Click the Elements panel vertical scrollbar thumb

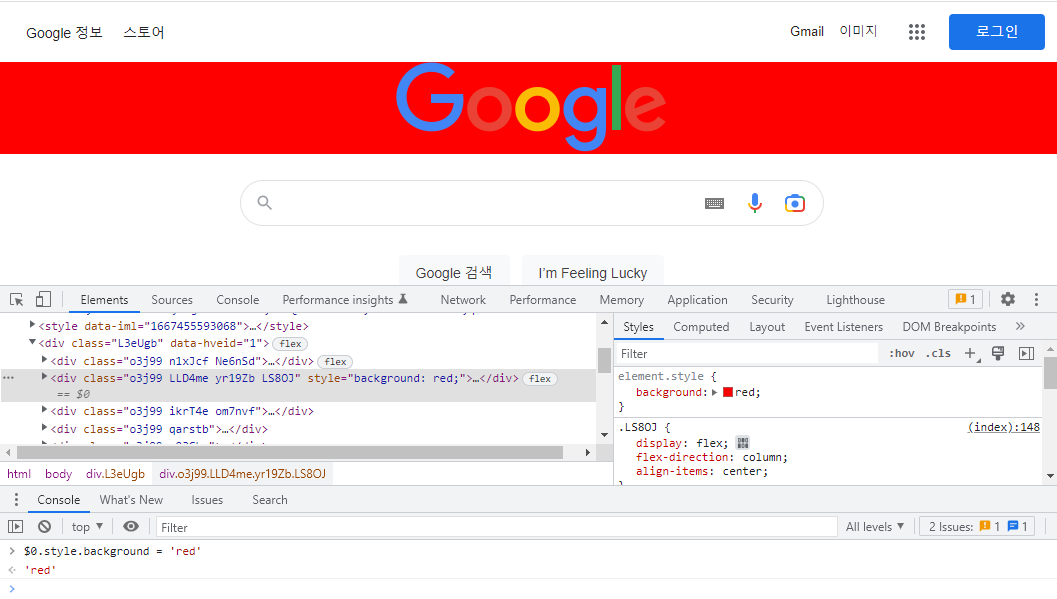604,360
